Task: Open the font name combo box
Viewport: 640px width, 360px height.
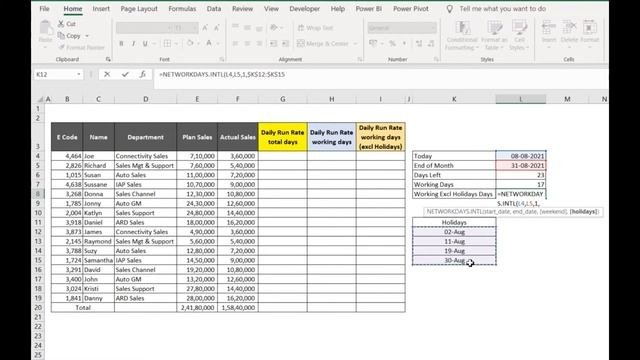Action: click(x=144, y=28)
